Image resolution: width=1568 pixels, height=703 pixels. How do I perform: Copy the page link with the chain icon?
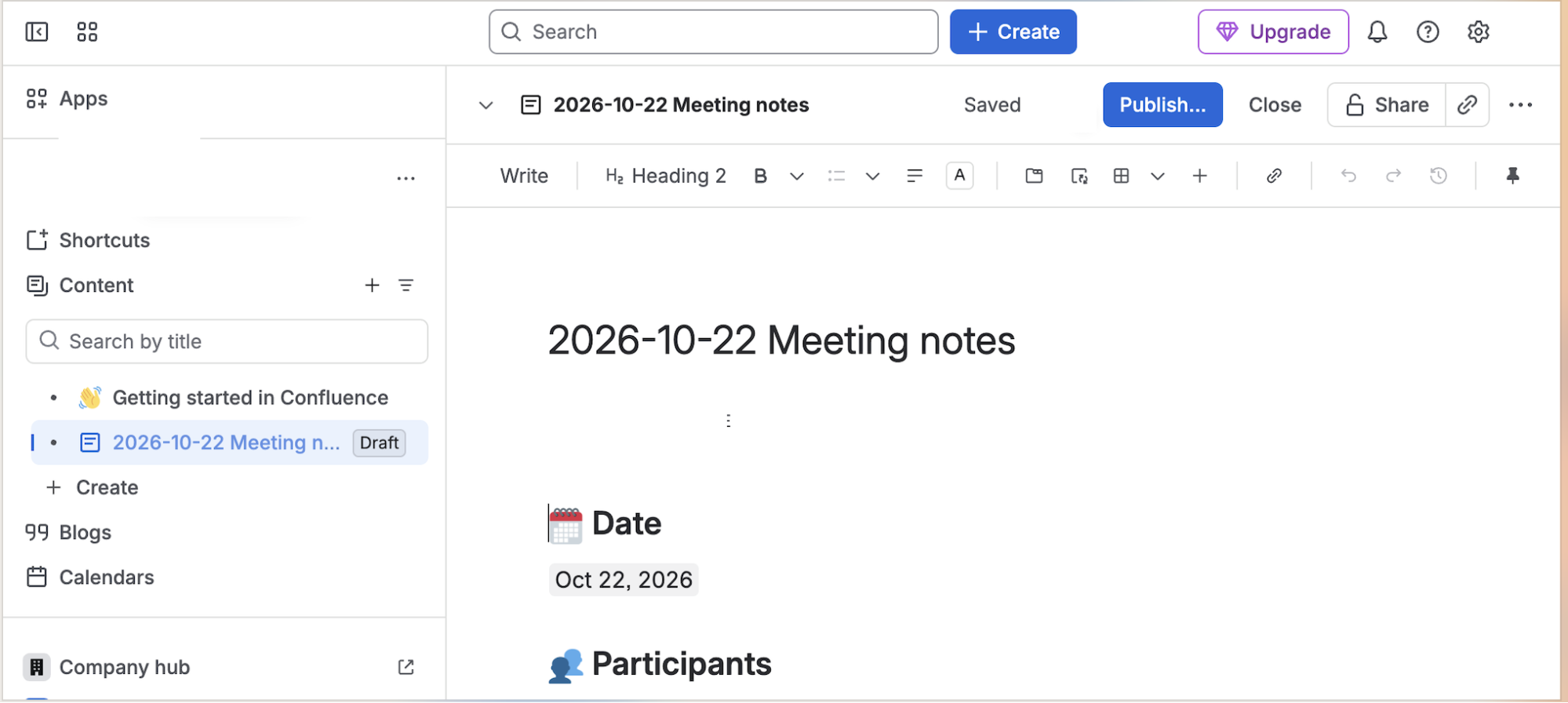pos(1467,105)
